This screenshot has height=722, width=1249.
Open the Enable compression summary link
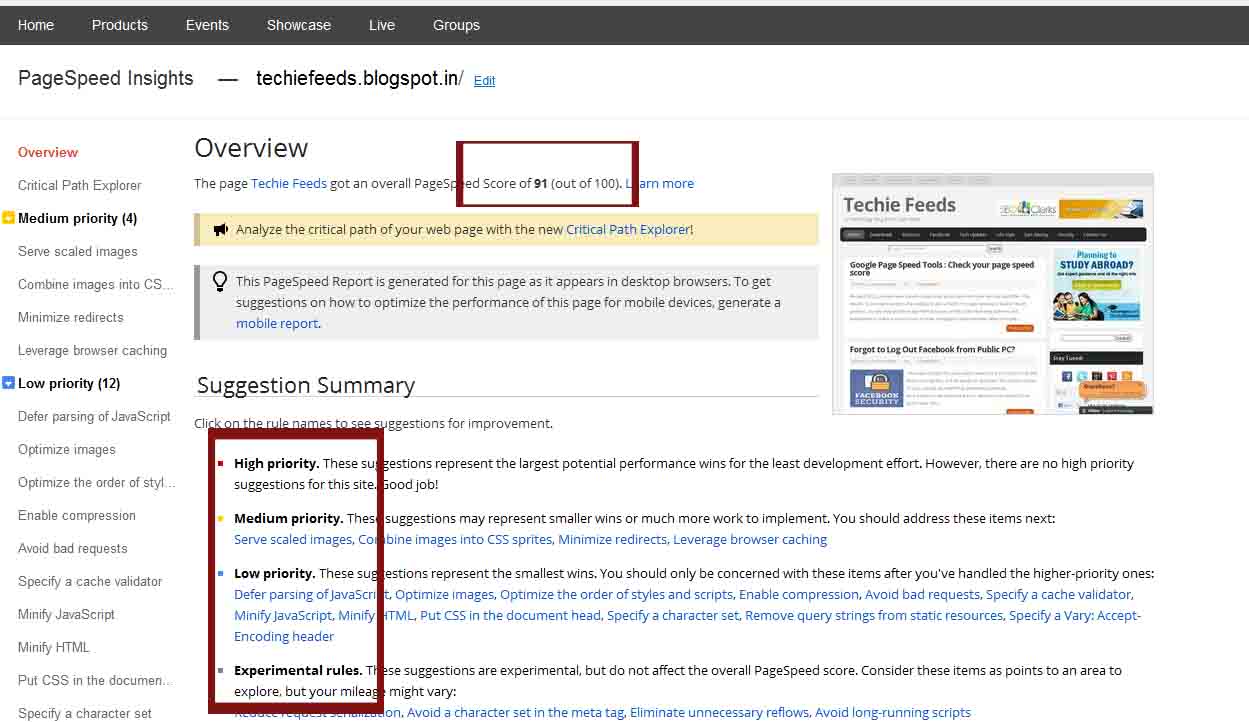pyautogui.click(x=799, y=594)
